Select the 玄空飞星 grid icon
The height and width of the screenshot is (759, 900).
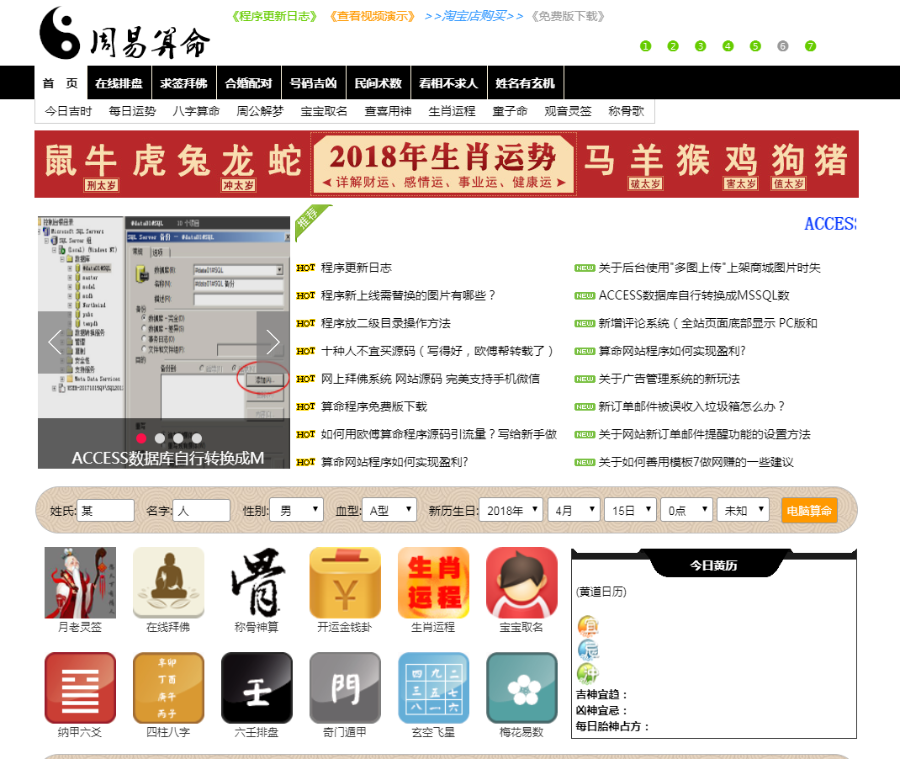433,688
